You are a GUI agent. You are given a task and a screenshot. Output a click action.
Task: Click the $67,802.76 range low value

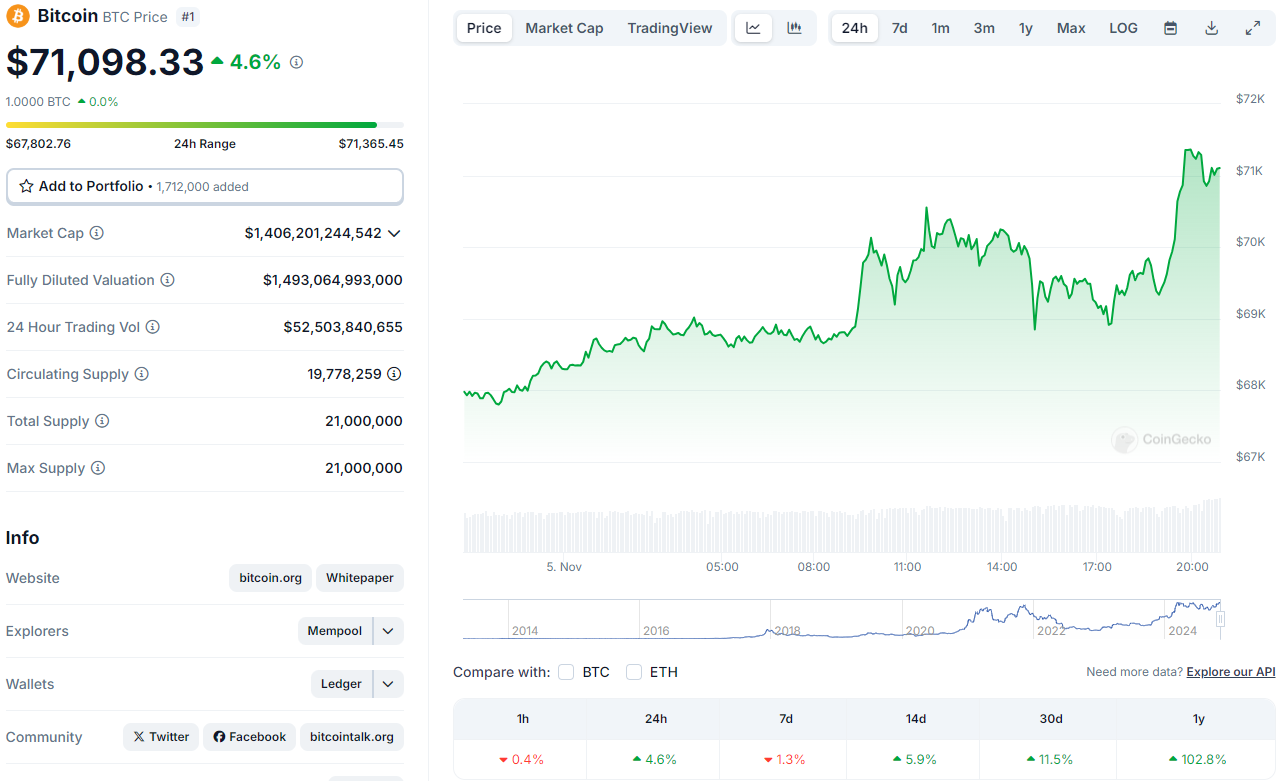pyautogui.click(x=38, y=144)
